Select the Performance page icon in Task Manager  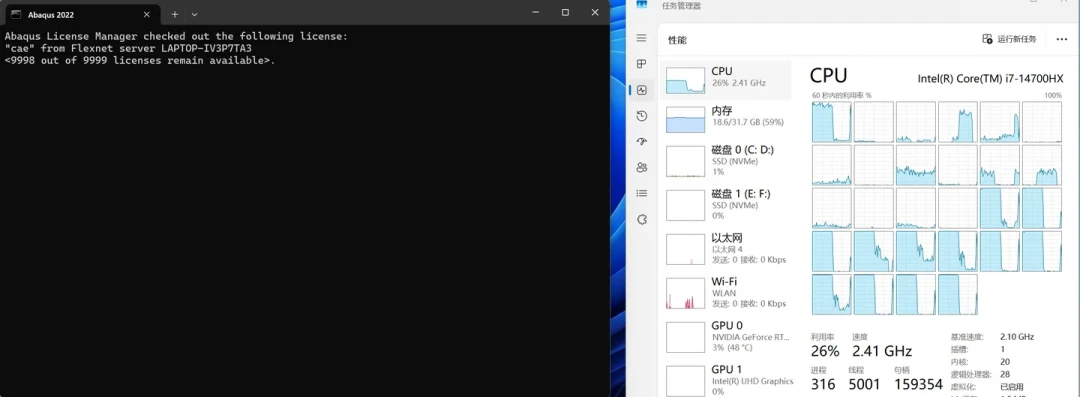pos(641,90)
